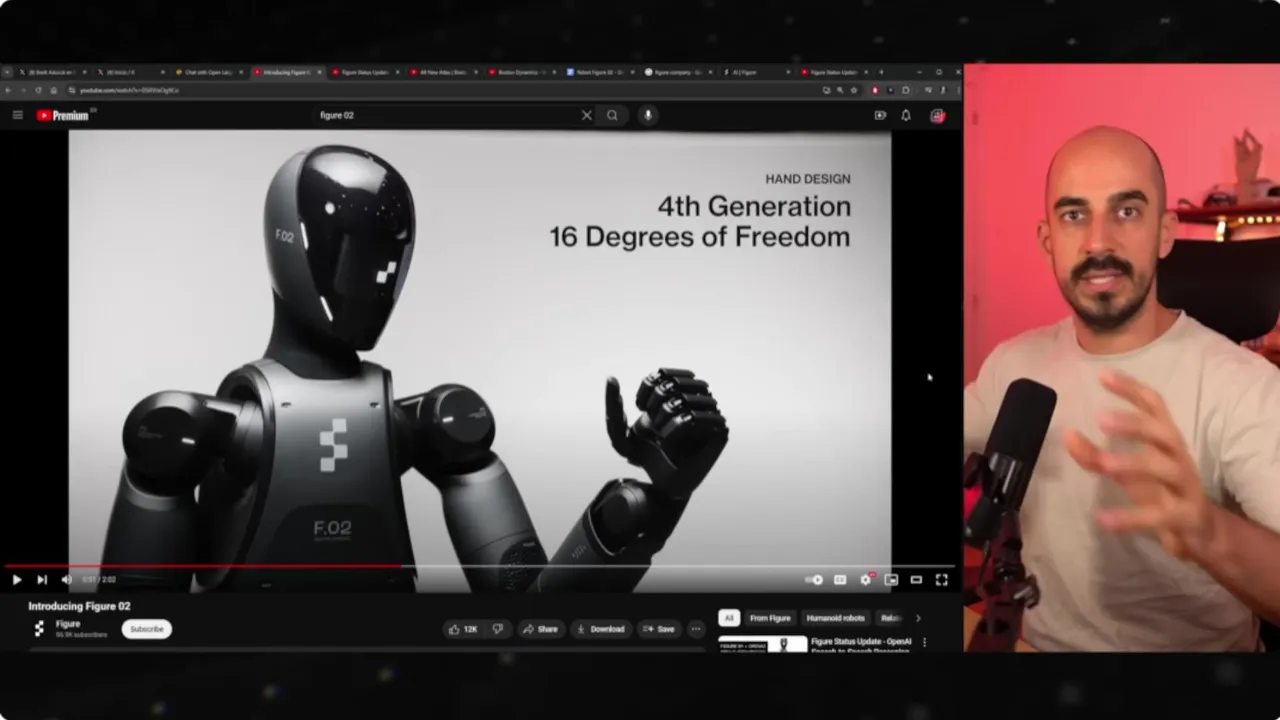Open the YouTube hamburger guide menu

point(17,115)
